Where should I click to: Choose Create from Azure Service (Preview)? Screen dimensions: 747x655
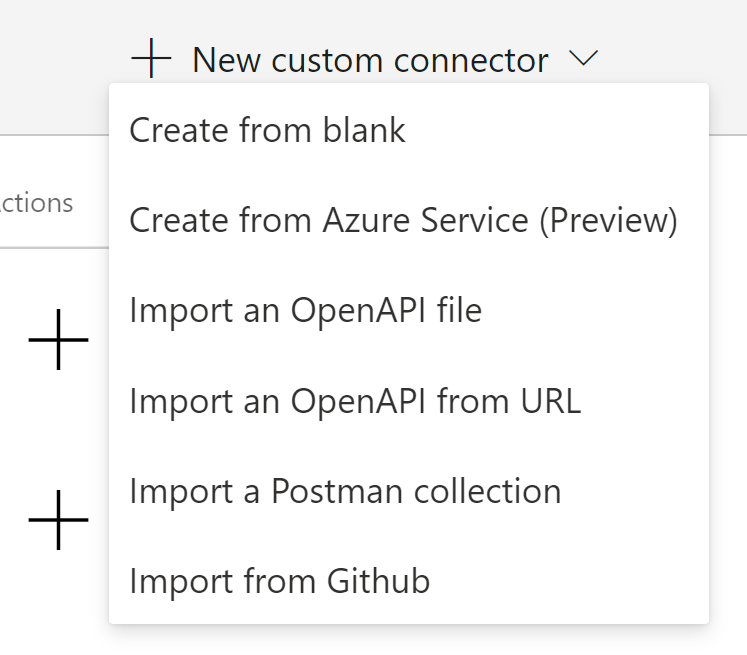pos(403,220)
